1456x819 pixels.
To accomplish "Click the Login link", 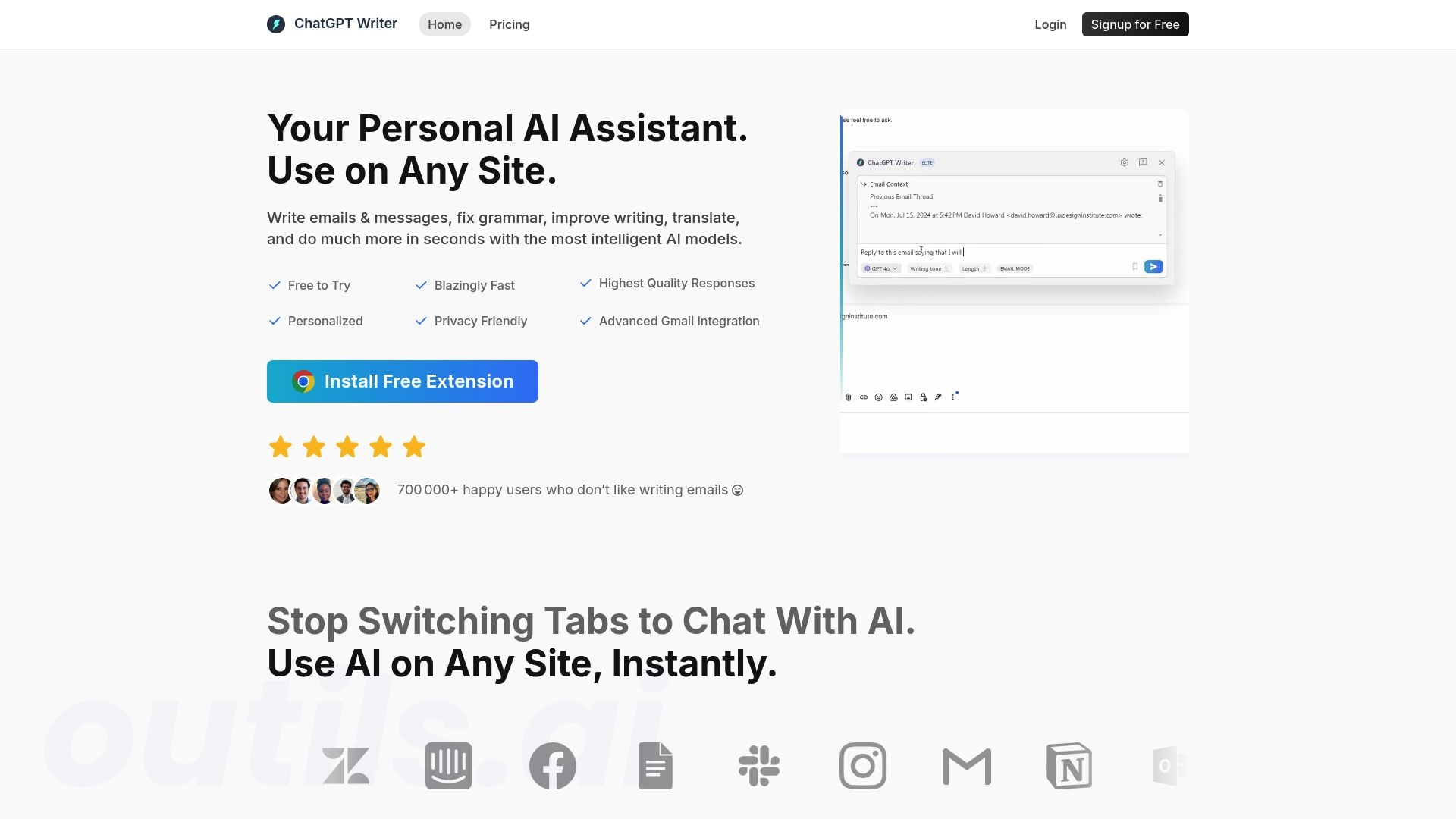I will click(x=1050, y=24).
